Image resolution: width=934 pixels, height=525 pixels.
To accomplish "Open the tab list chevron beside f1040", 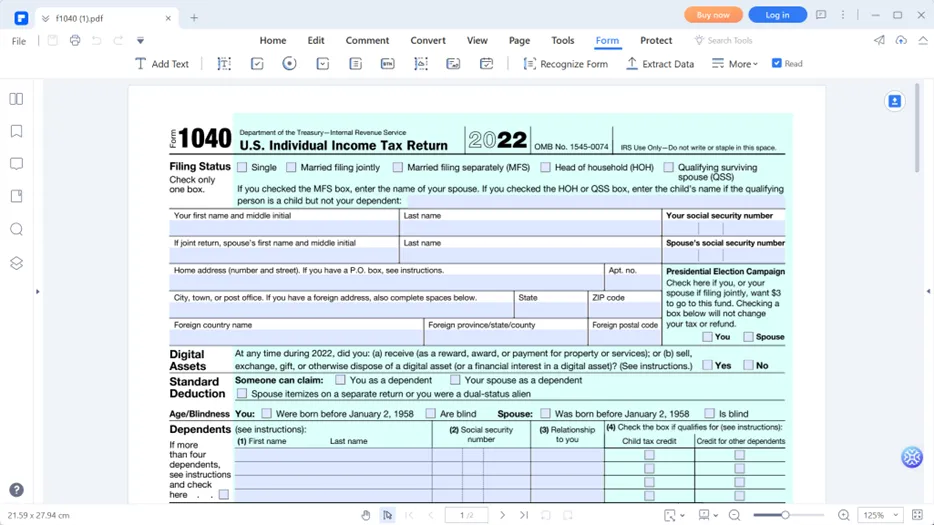I will click(45, 18).
